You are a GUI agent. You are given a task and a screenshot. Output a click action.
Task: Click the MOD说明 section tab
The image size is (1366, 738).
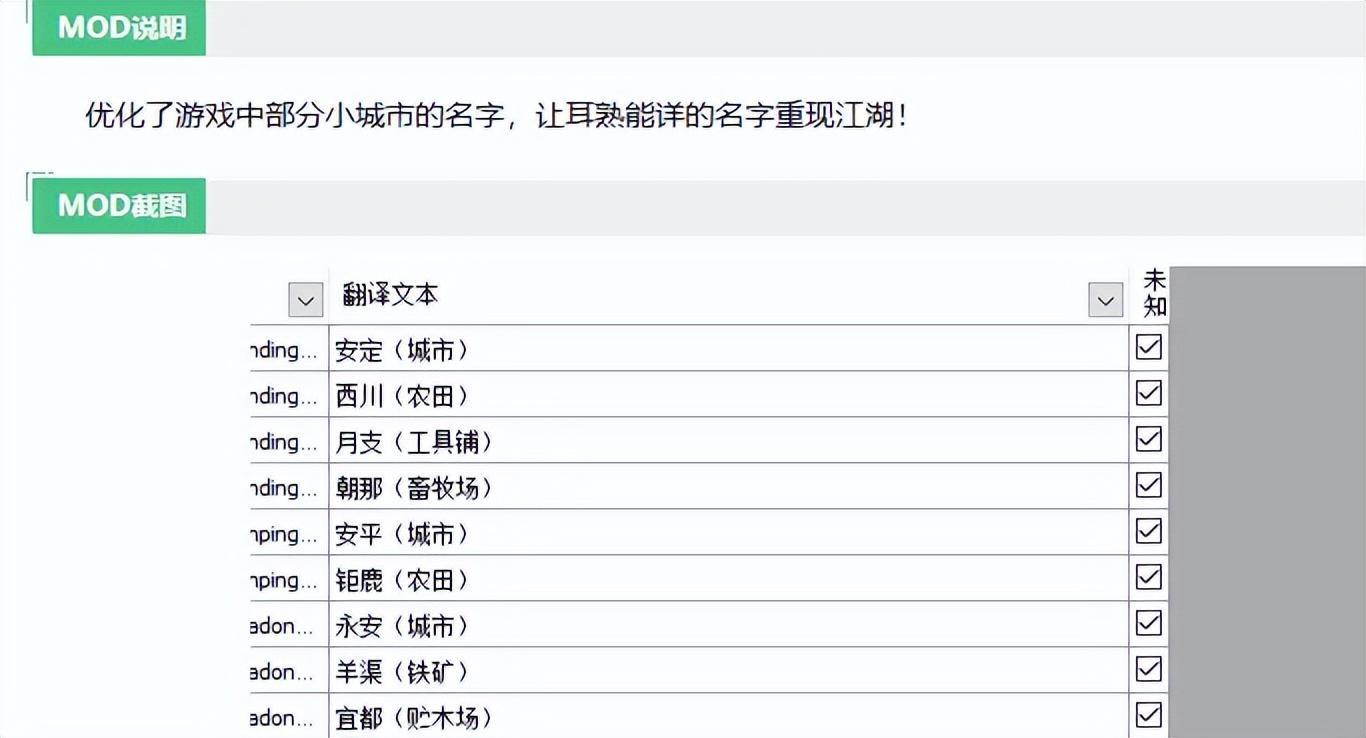[119, 28]
